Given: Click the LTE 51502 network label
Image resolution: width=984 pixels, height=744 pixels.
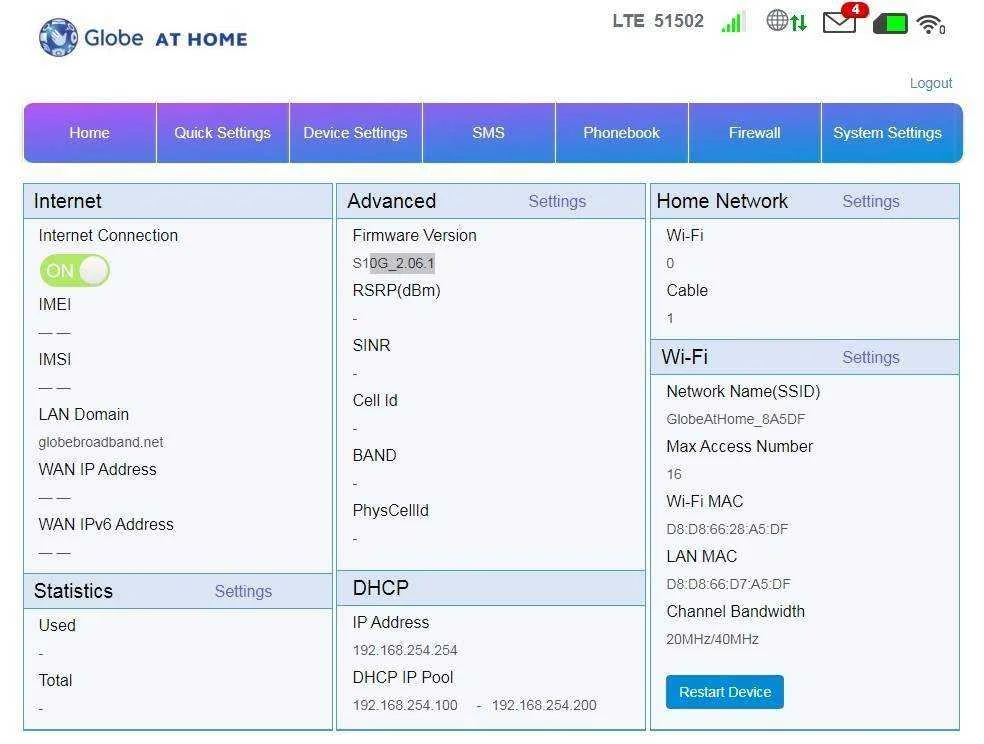Looking at the screenshot, I should tap(658, 21).
